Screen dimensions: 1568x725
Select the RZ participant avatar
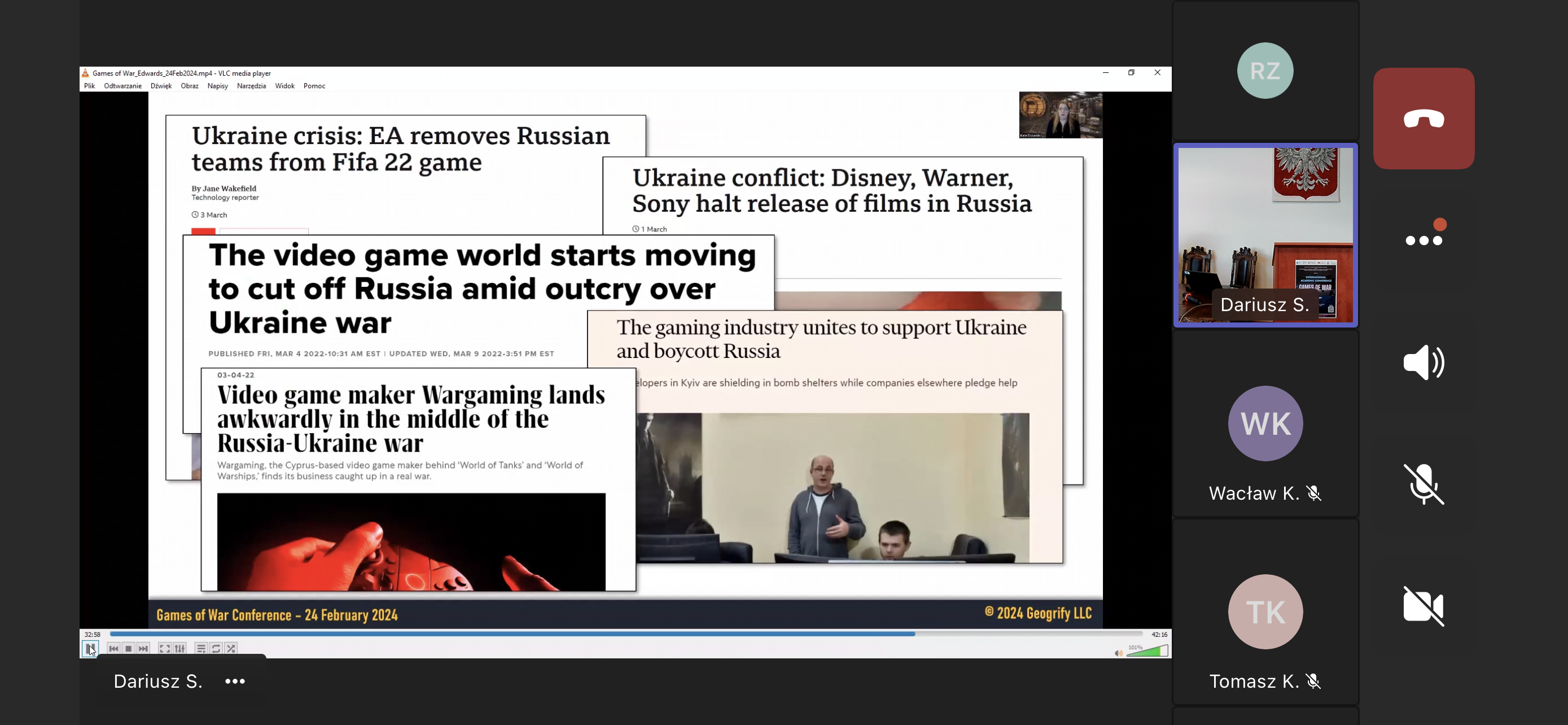1265,71
